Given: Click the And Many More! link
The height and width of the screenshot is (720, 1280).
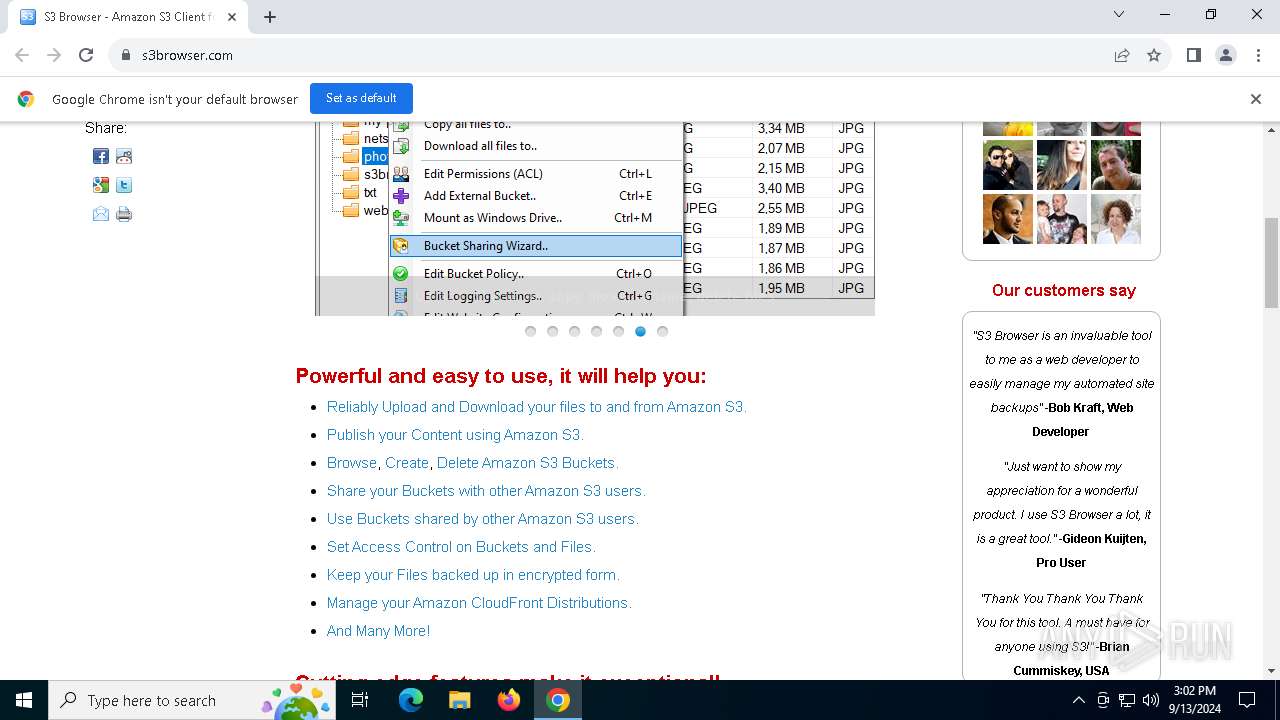Looking at the screenshot, I should (x=378, y=631).
